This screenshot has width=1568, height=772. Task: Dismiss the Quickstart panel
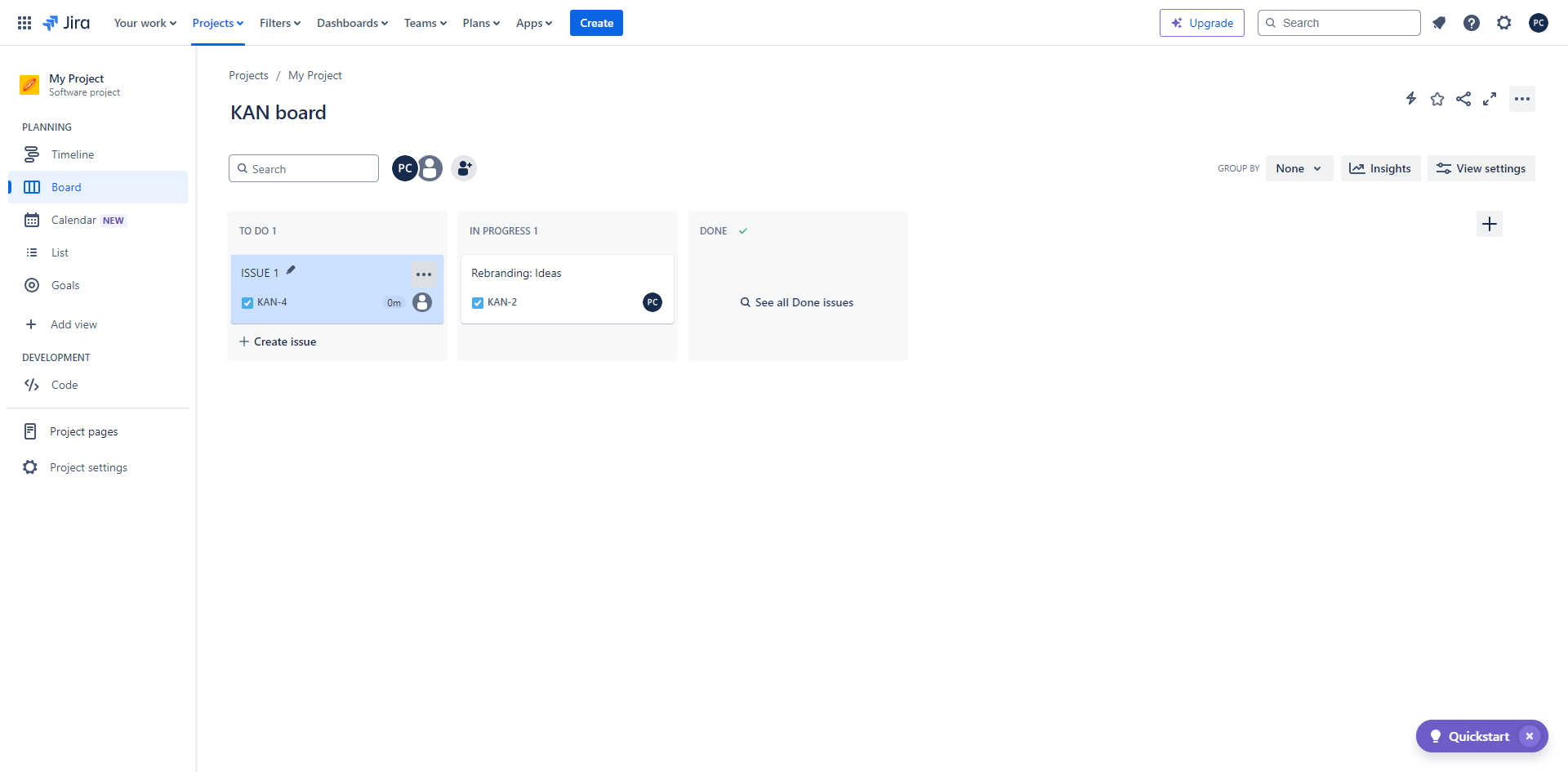pyautogui.click(x=1530, y=736)
